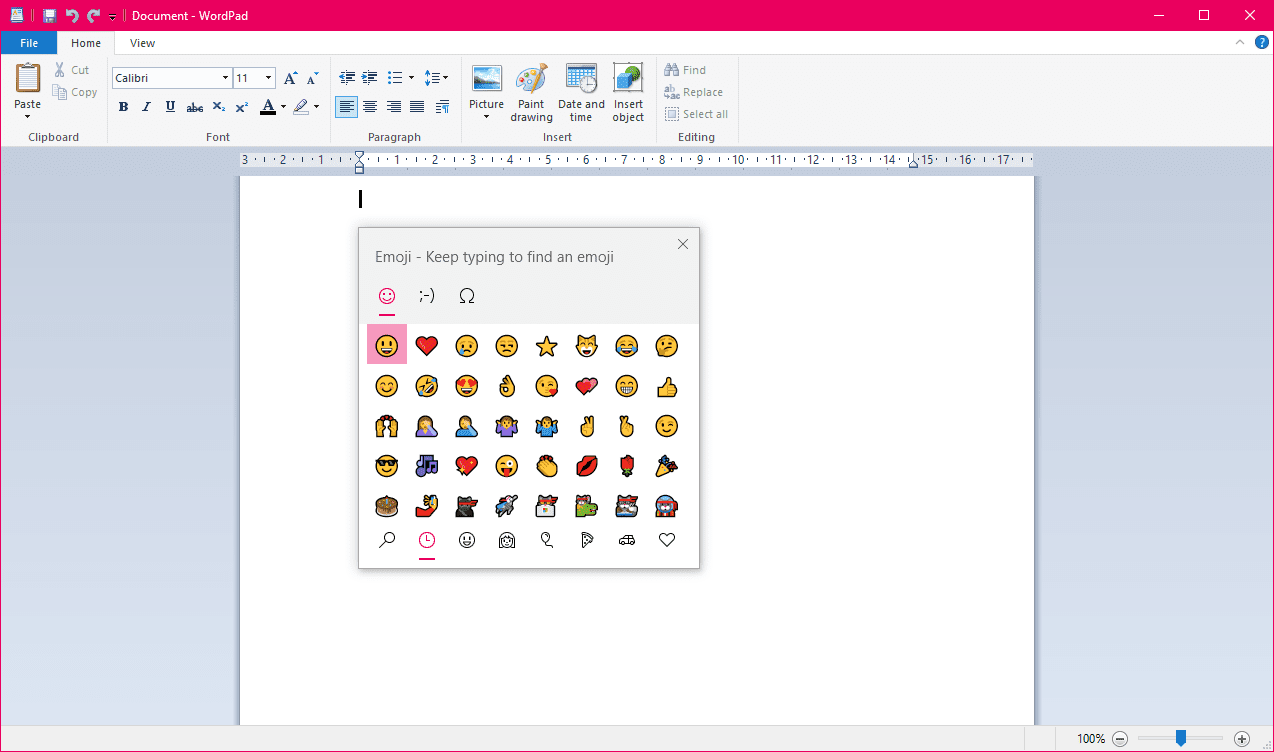Toggle Bold formatting
This screenshot has height=752, width=1274.
123,107
